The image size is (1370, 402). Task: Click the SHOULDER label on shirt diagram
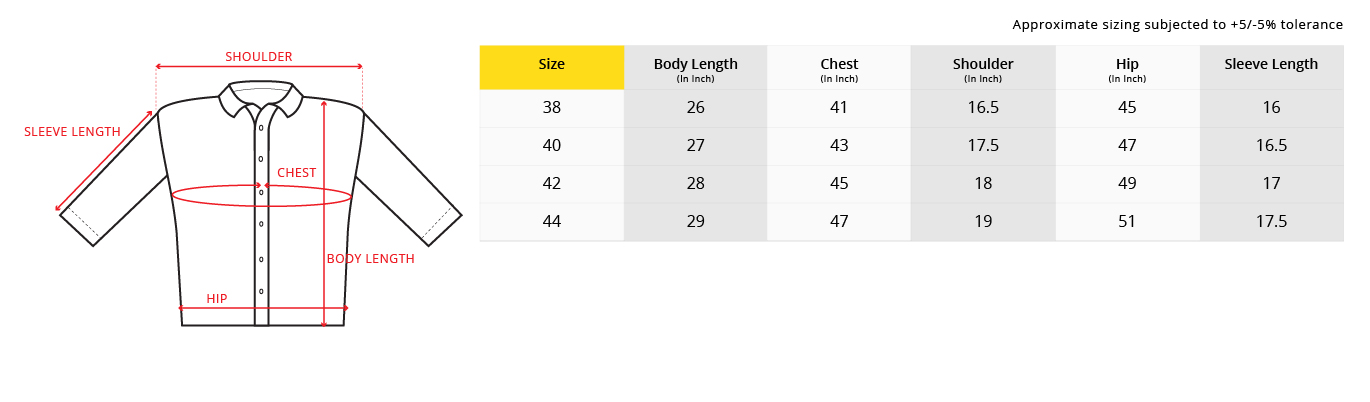point(258,57)
